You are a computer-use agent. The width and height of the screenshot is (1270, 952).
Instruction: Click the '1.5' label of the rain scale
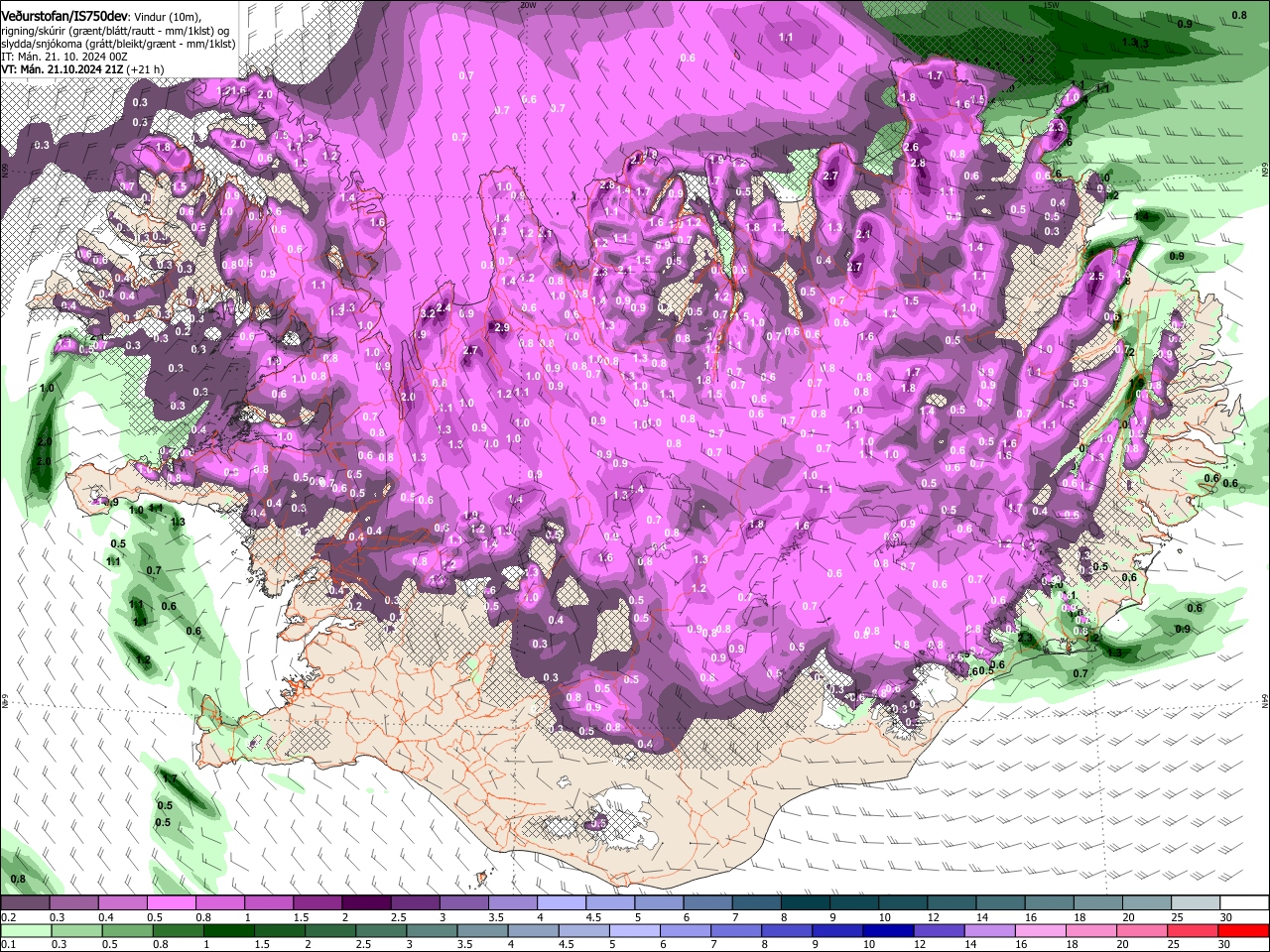tap(262, 944)
